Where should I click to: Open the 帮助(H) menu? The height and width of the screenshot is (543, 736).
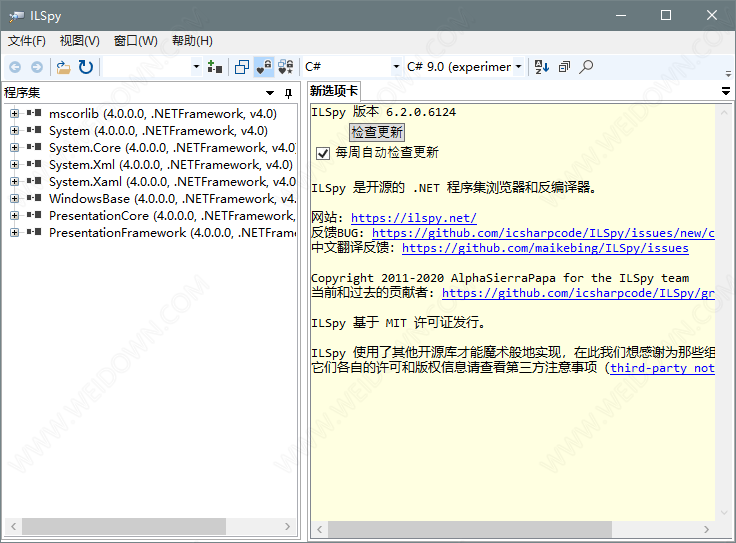[x=192, y=41]
